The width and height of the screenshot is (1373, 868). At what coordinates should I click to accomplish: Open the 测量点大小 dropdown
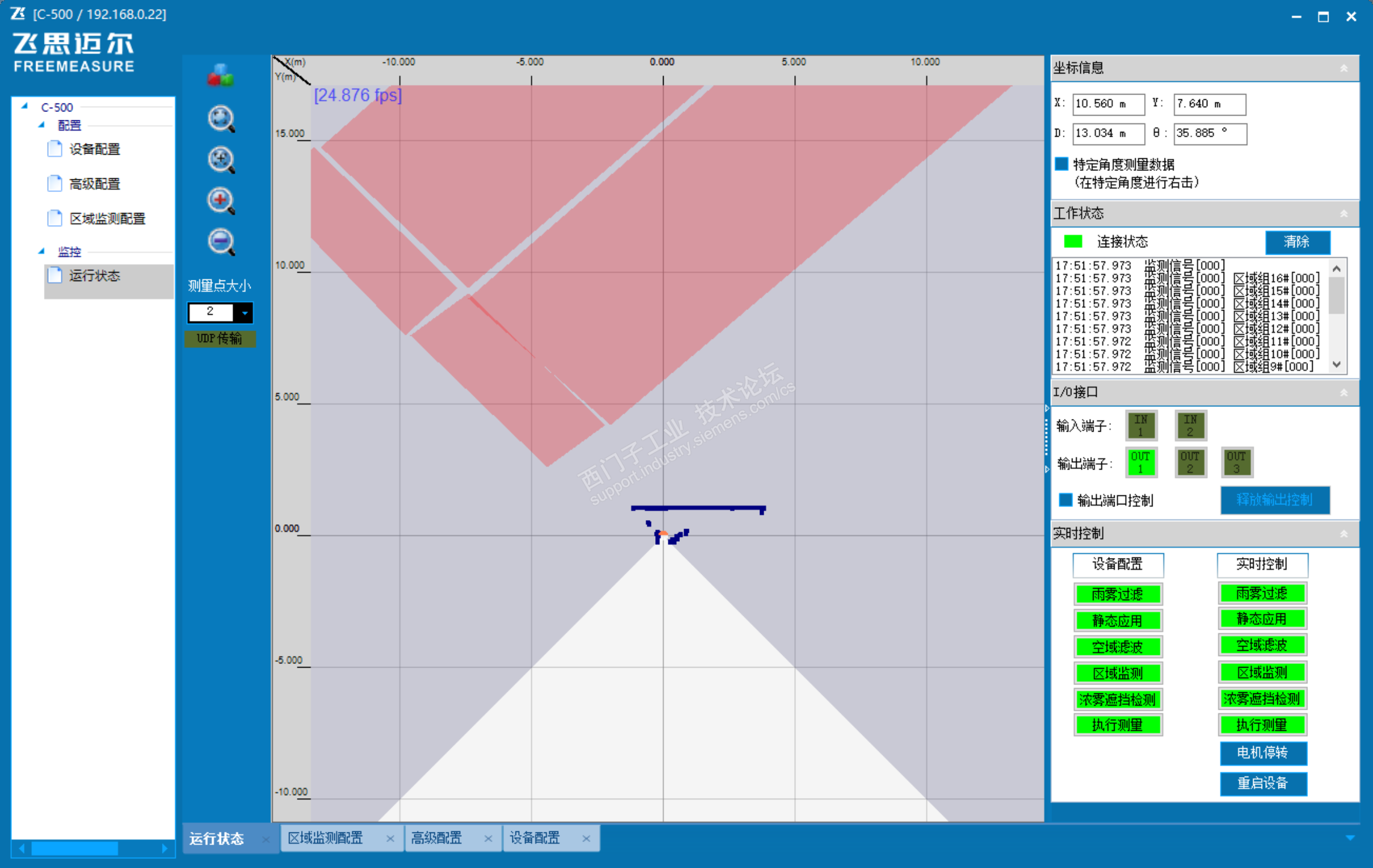point(244,312)
